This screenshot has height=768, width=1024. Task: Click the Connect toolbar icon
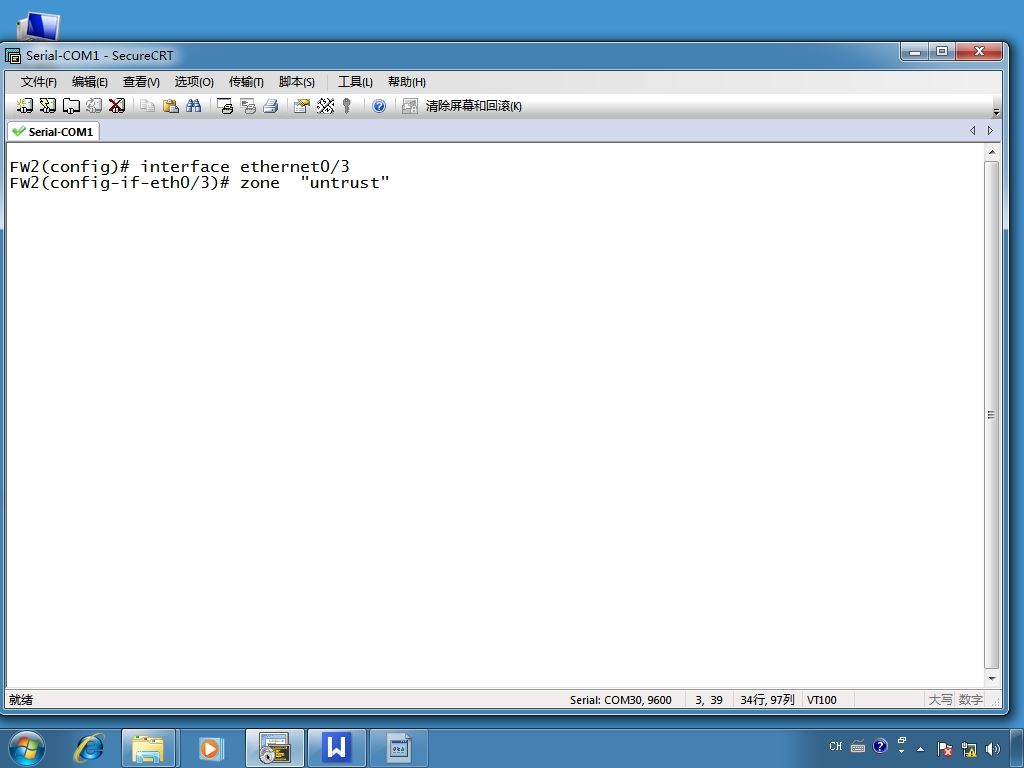coord(25,106)
